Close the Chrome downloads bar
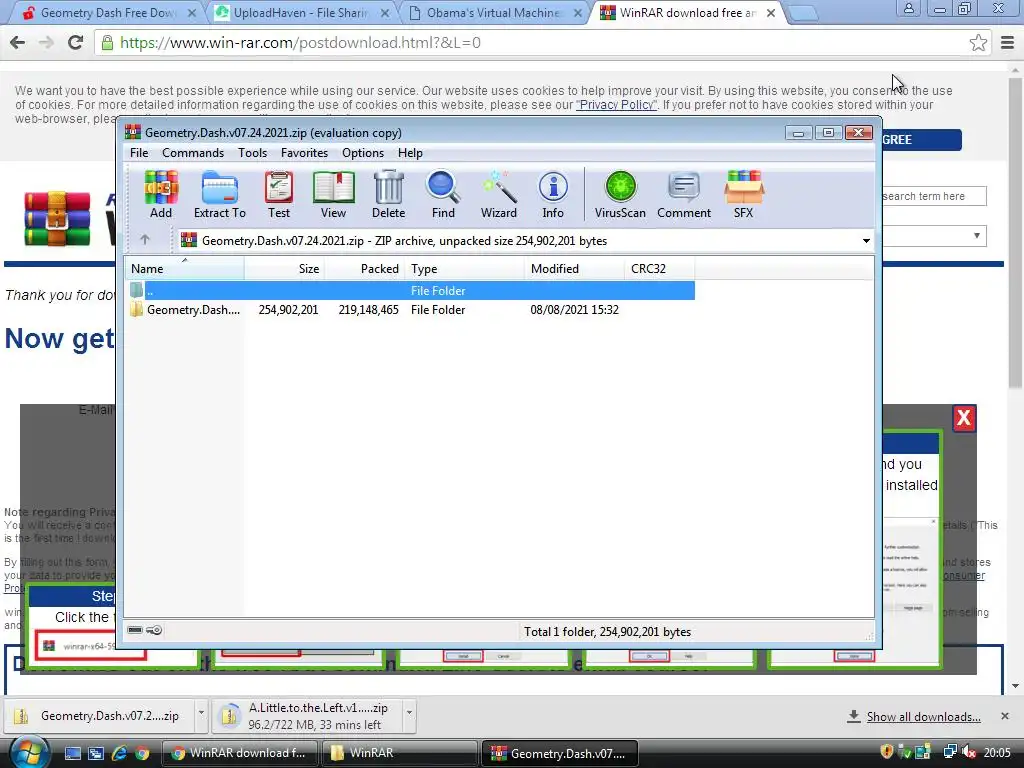 pyautogui.click(x=1005, y=716)
